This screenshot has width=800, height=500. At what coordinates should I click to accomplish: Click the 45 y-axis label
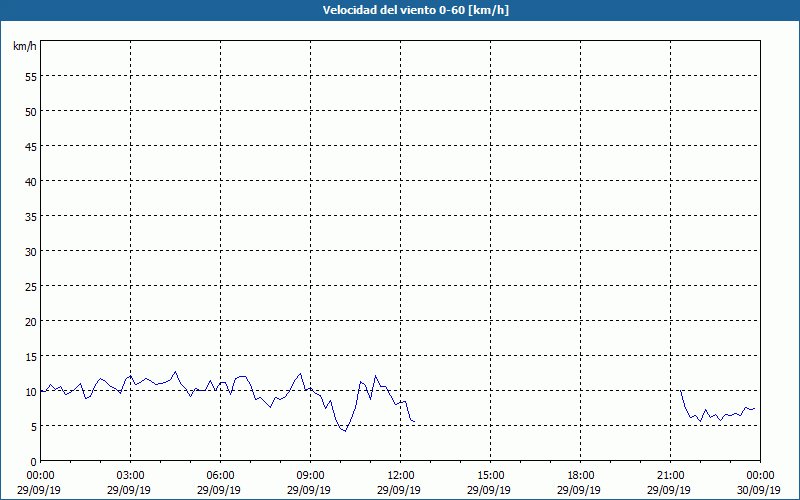tap(31, 146)
